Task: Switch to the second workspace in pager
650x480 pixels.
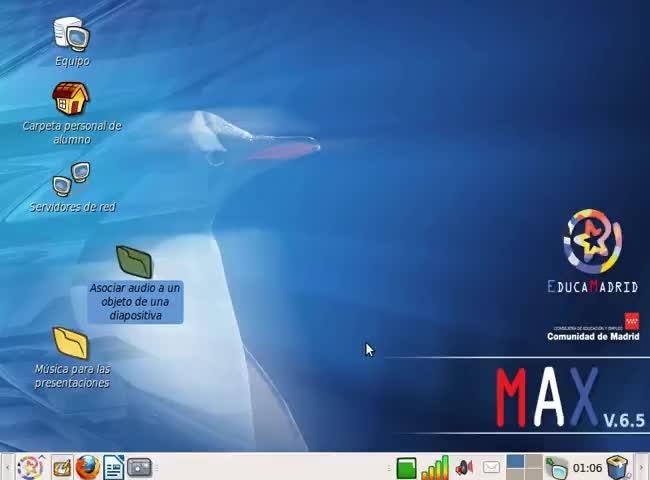Action: point(534,461)
